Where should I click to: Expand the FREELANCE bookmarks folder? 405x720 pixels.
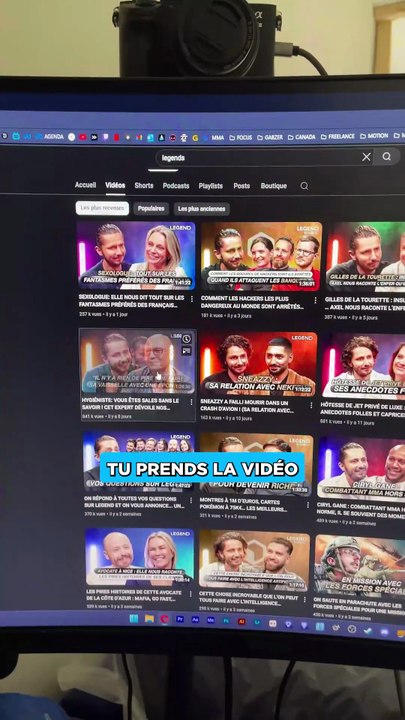pos(338,136)
